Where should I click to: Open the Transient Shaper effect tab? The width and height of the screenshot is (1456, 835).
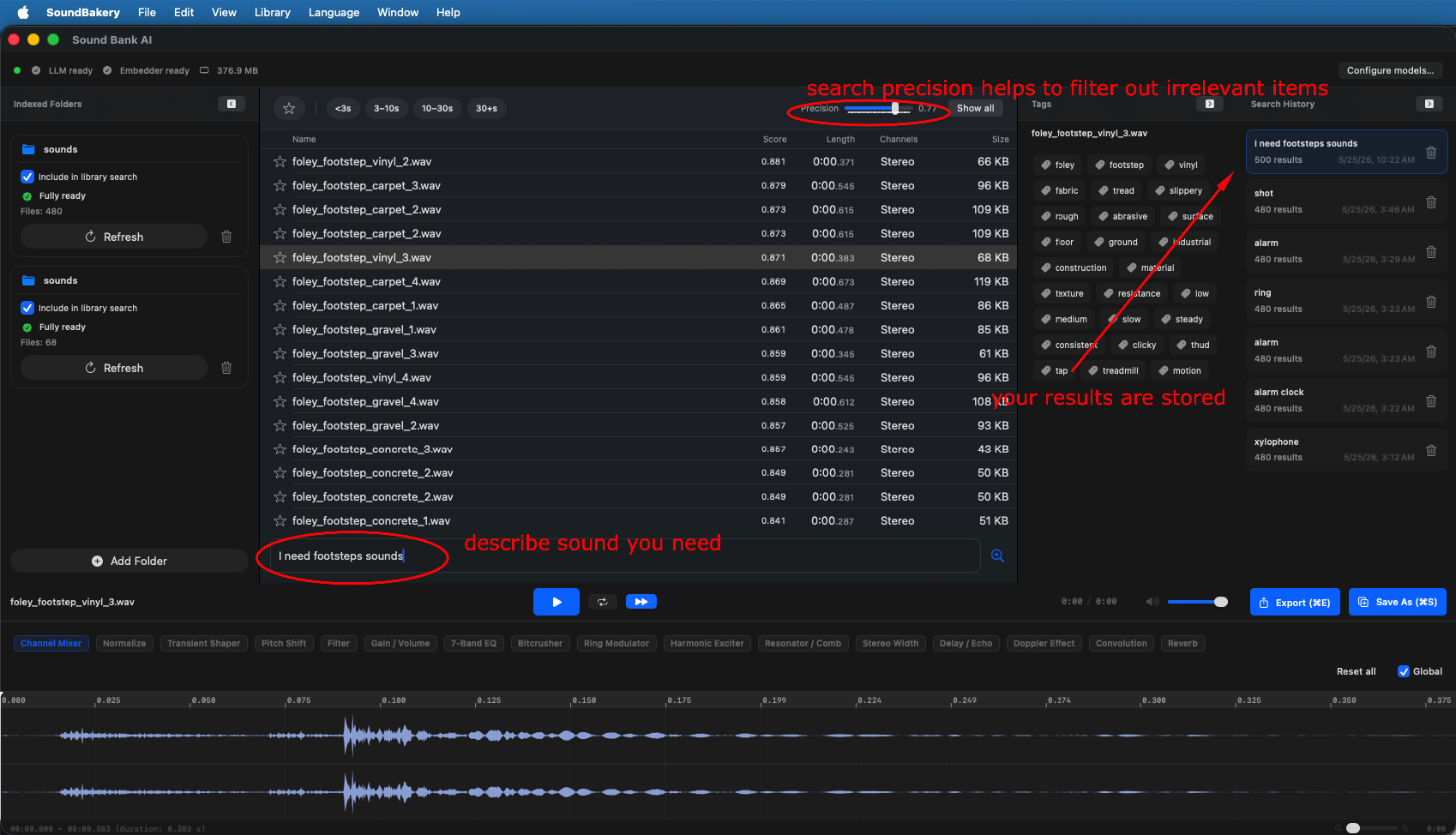click(203, 643)
